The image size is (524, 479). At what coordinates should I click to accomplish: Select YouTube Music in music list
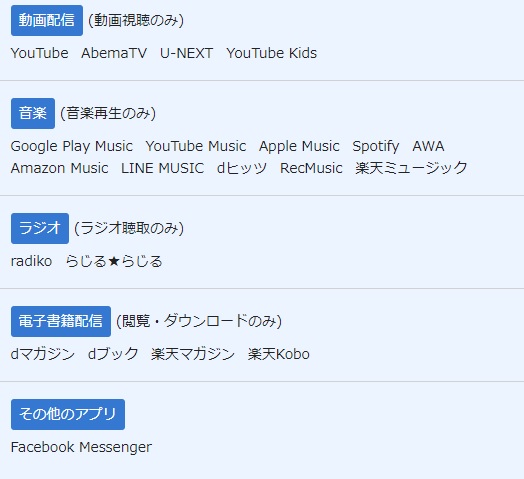click(196, 146)
